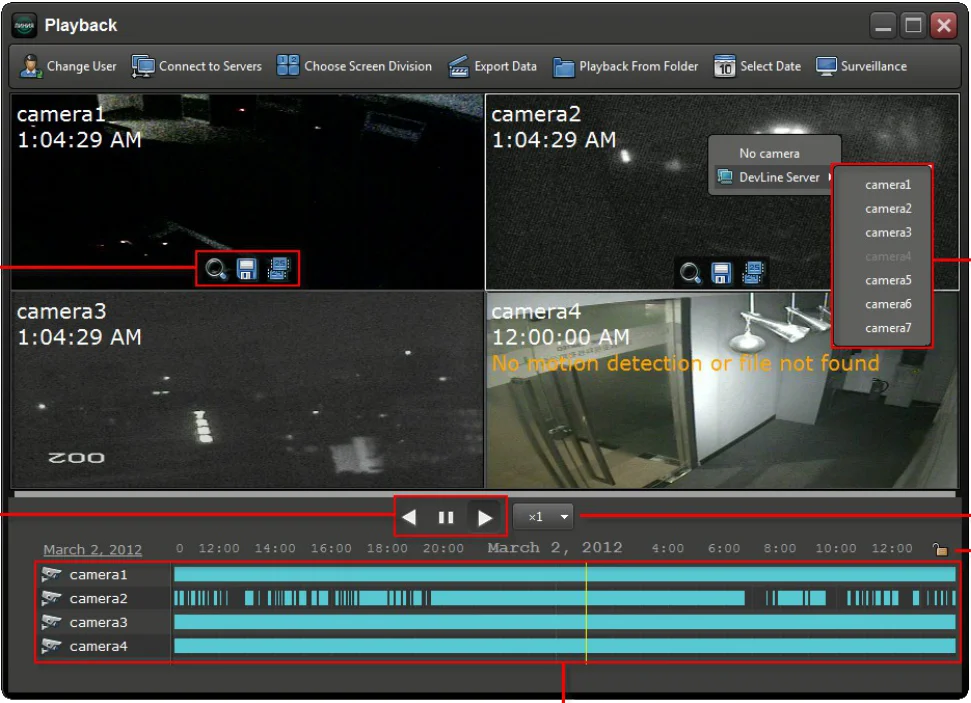Play the recording in reverse

click(409, 518)
